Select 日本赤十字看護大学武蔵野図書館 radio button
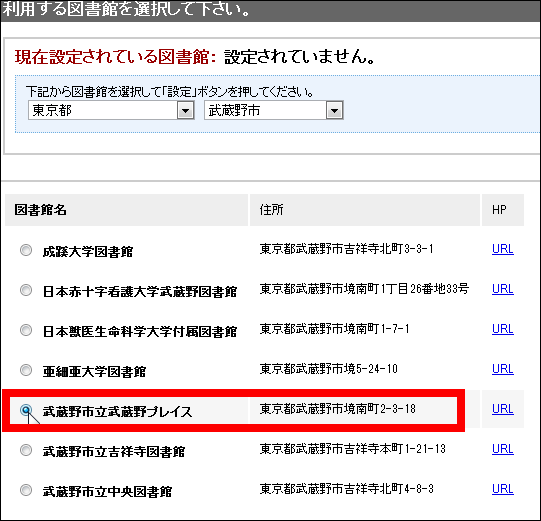541x521 pixels. coord(26,290)
